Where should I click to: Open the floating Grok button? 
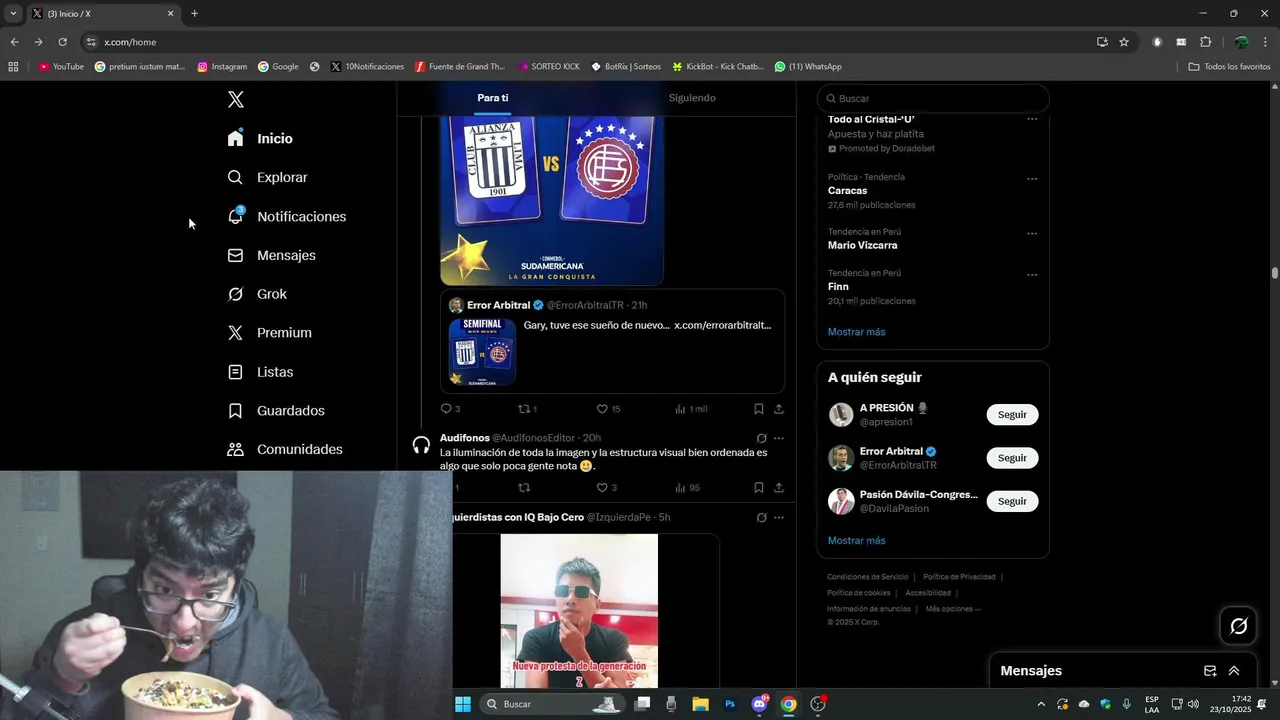(x=1239, y=626)
